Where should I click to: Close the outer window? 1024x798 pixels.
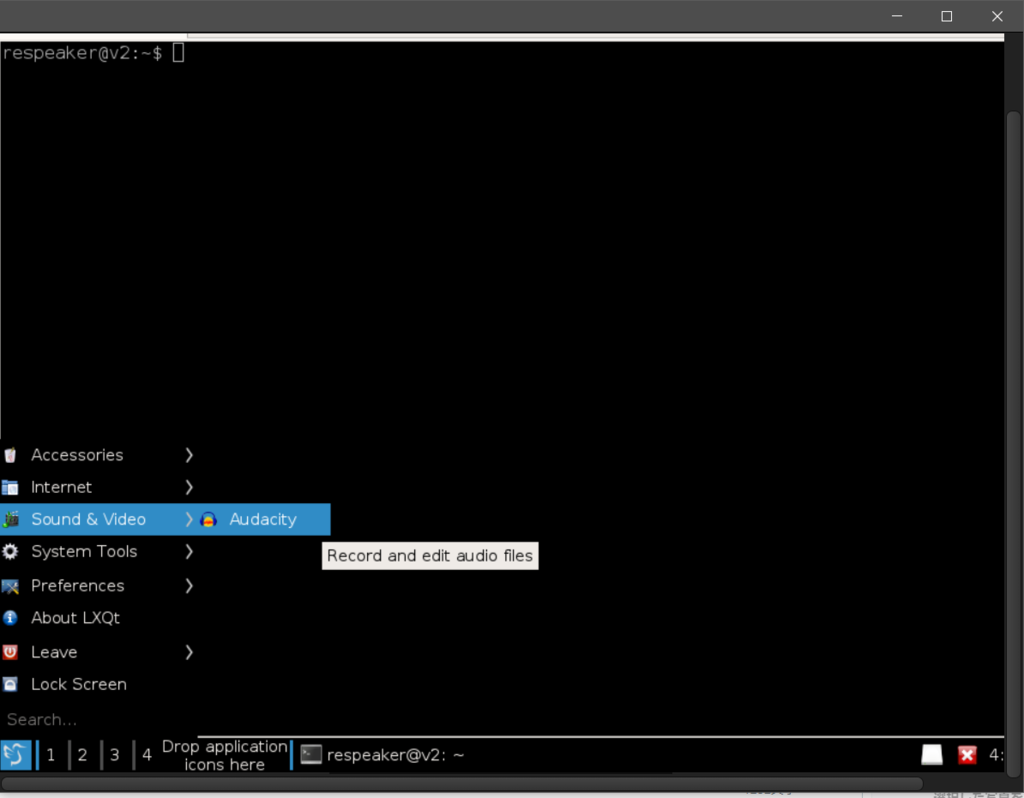tap(997, 16)
